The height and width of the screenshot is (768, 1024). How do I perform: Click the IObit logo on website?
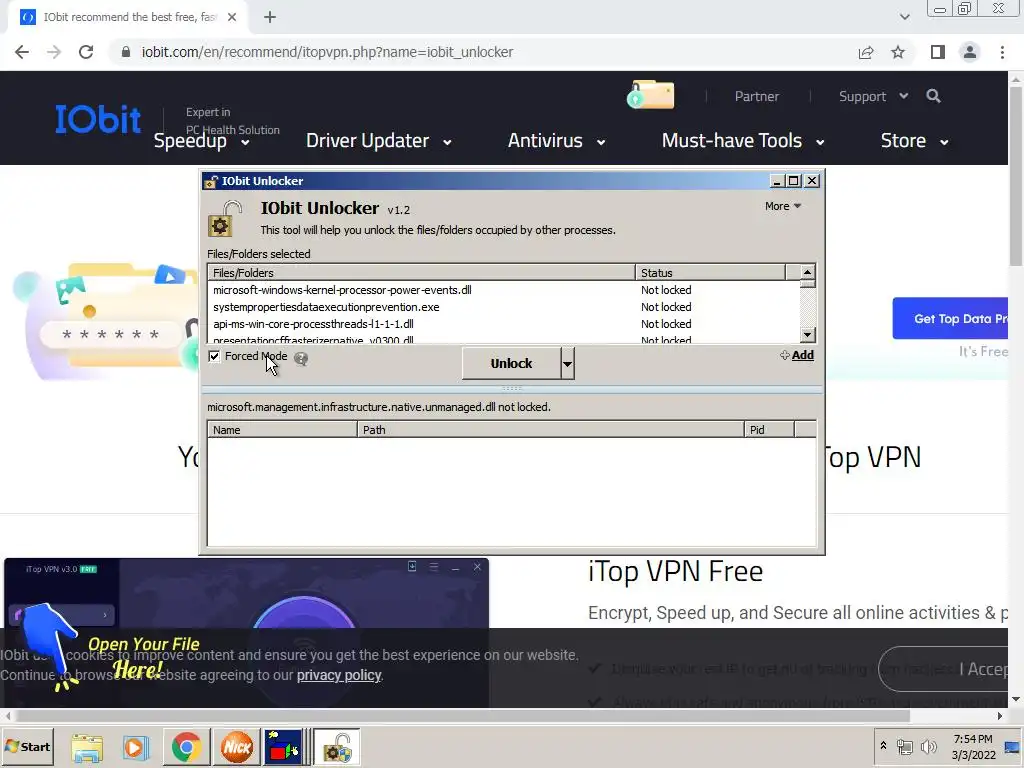(98, 120)
